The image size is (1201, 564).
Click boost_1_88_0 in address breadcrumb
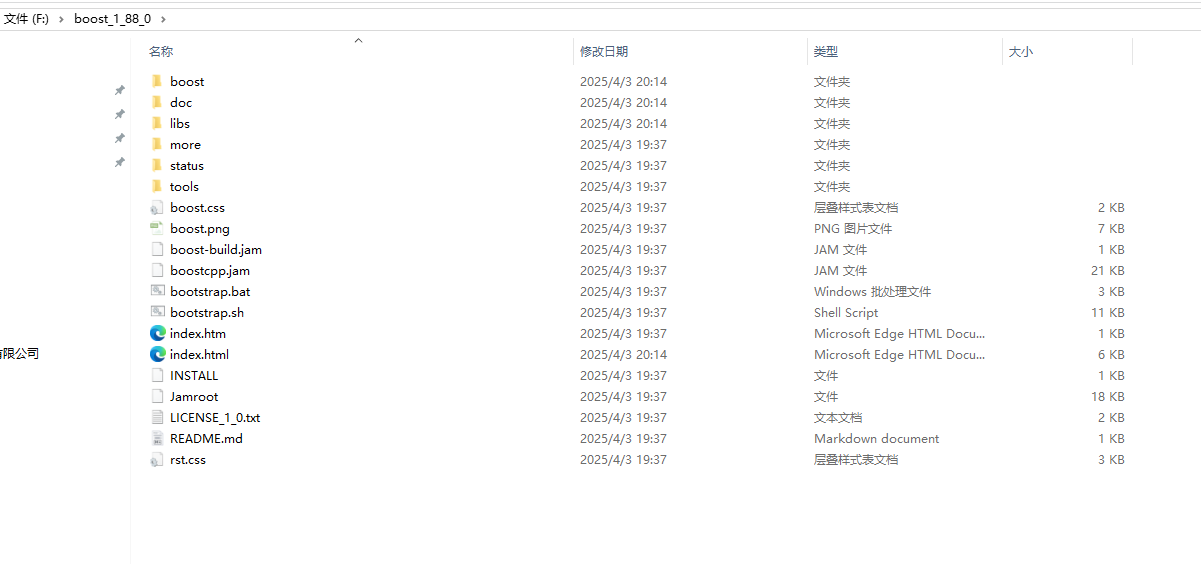tap(112, 19)
